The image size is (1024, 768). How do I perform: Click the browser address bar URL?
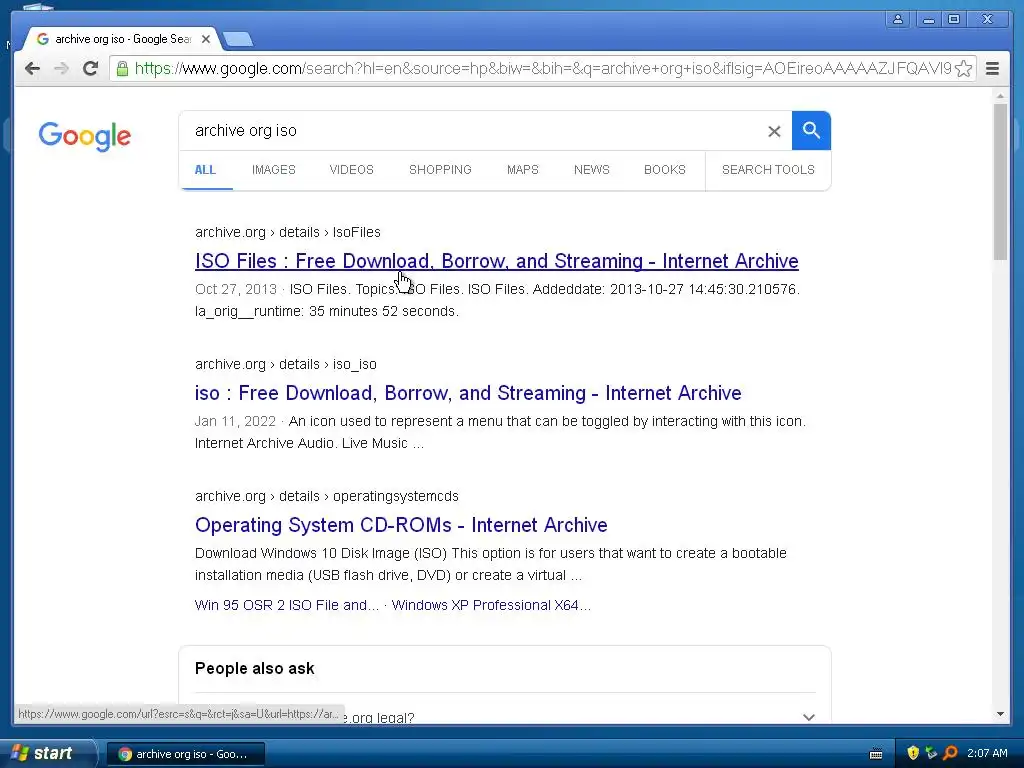542,69
